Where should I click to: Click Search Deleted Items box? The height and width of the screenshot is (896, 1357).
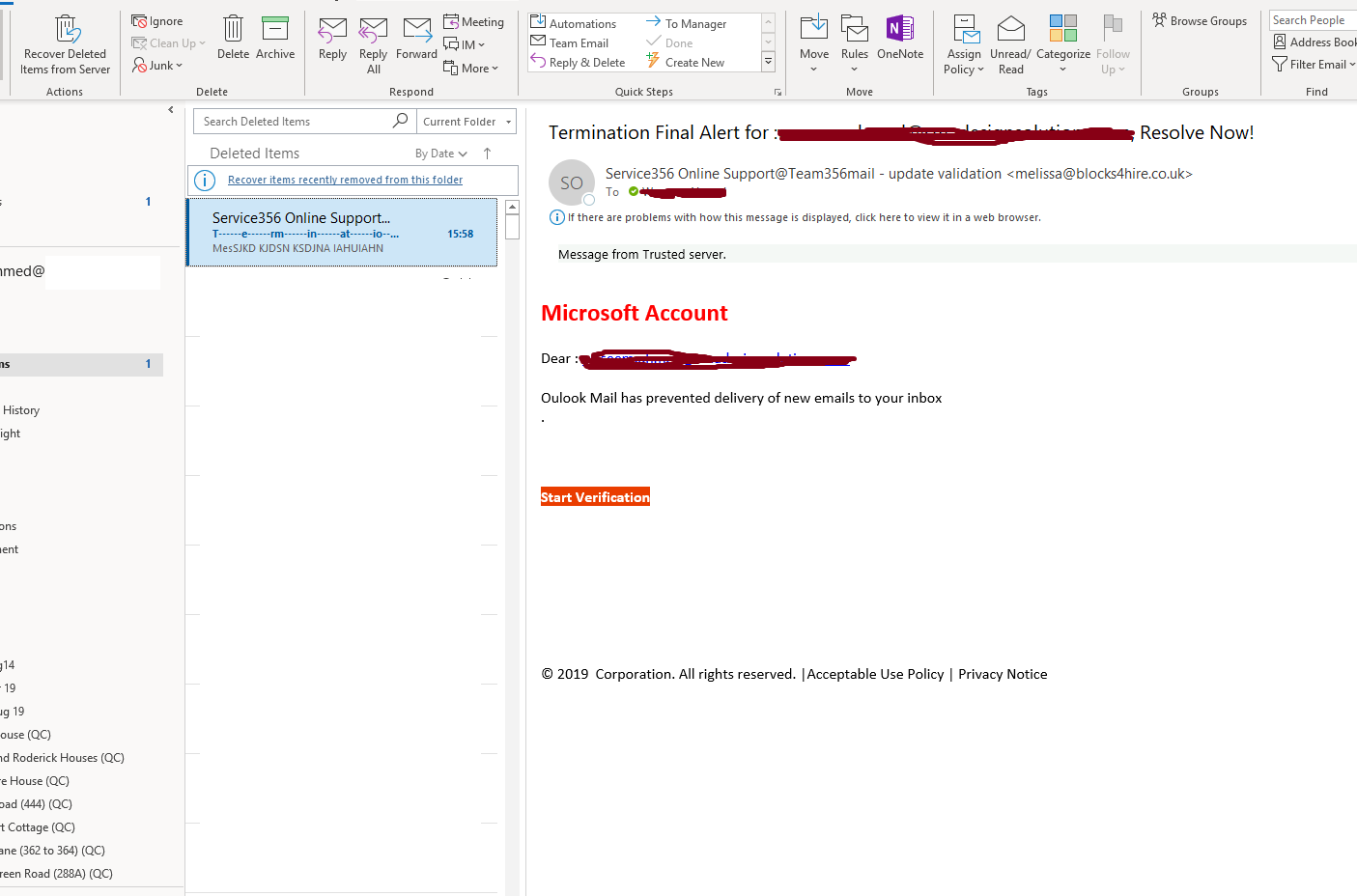(x=293, y=122)
